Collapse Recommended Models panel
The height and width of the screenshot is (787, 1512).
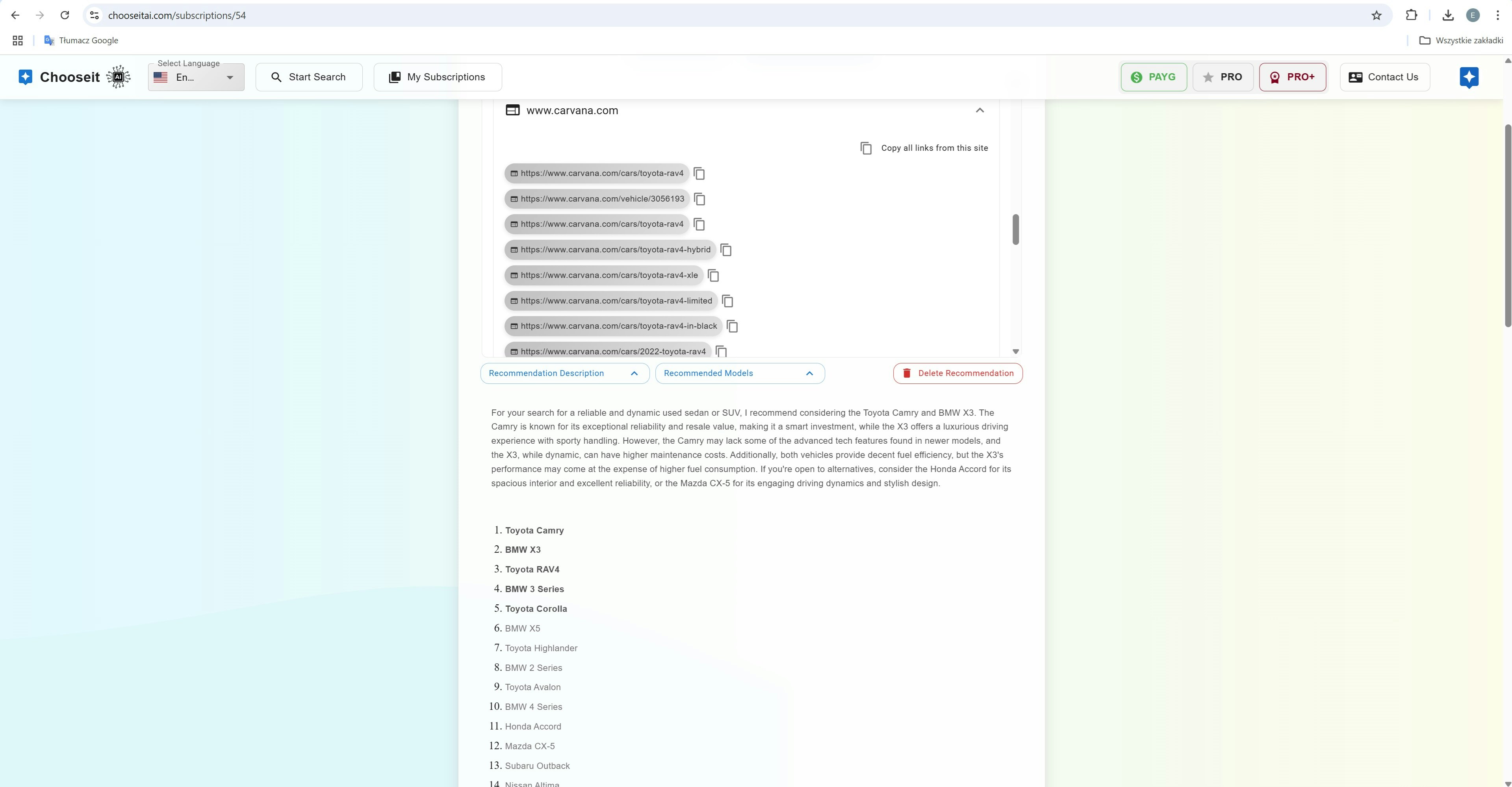[x=739, y=373]
